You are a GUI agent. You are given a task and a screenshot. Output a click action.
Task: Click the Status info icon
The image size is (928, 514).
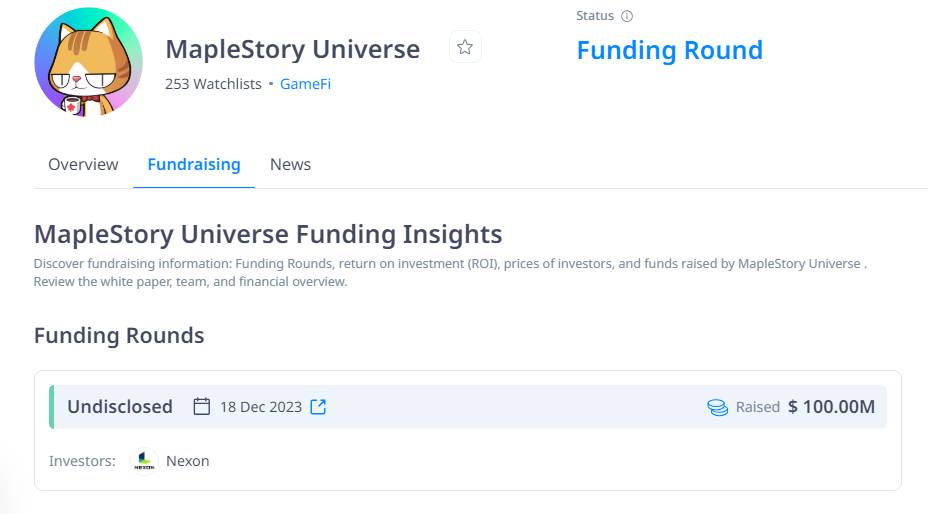tap(627, 16)
